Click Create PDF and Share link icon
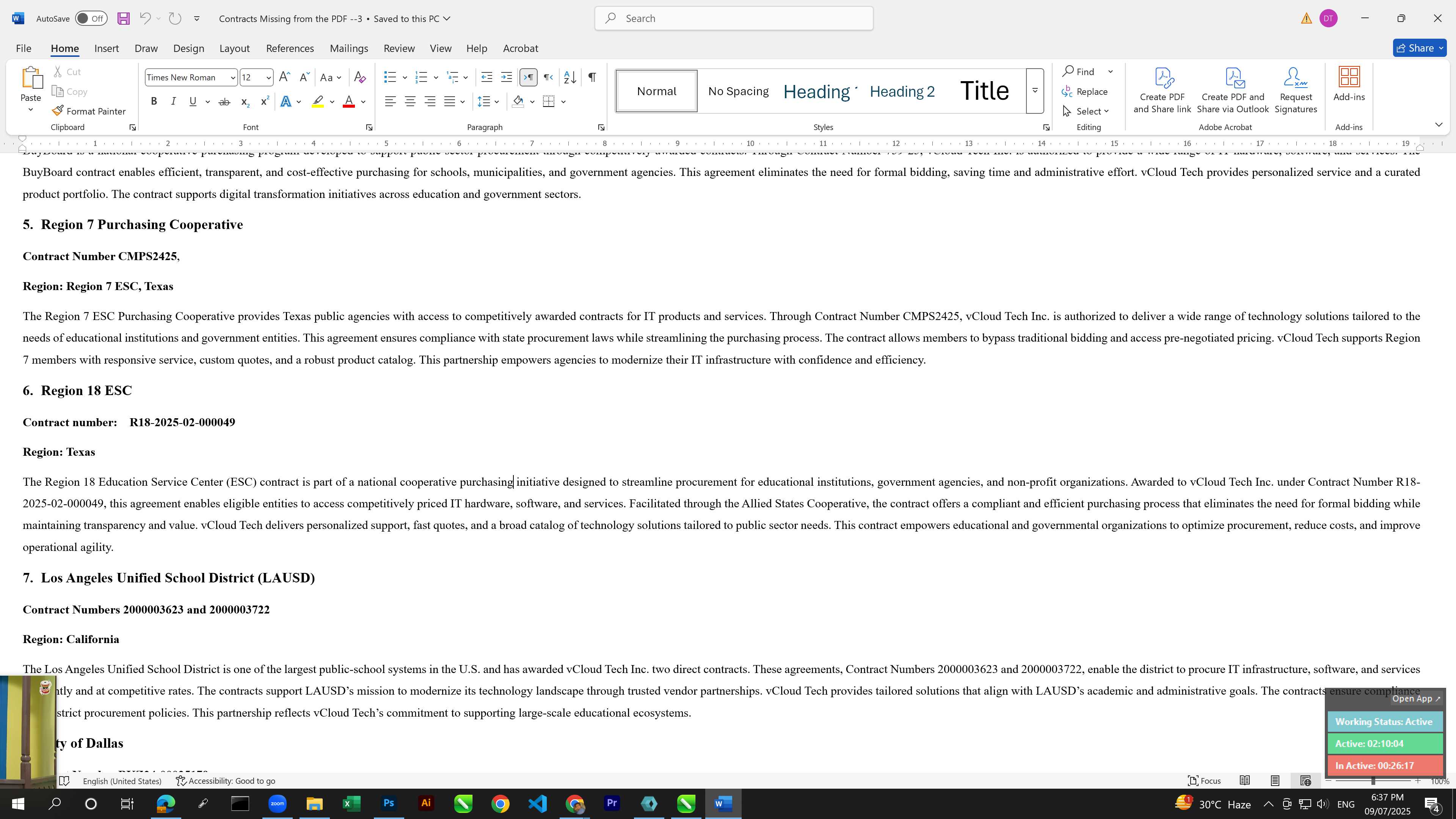The image size is (1456, 819). [x=1162, y=91]
